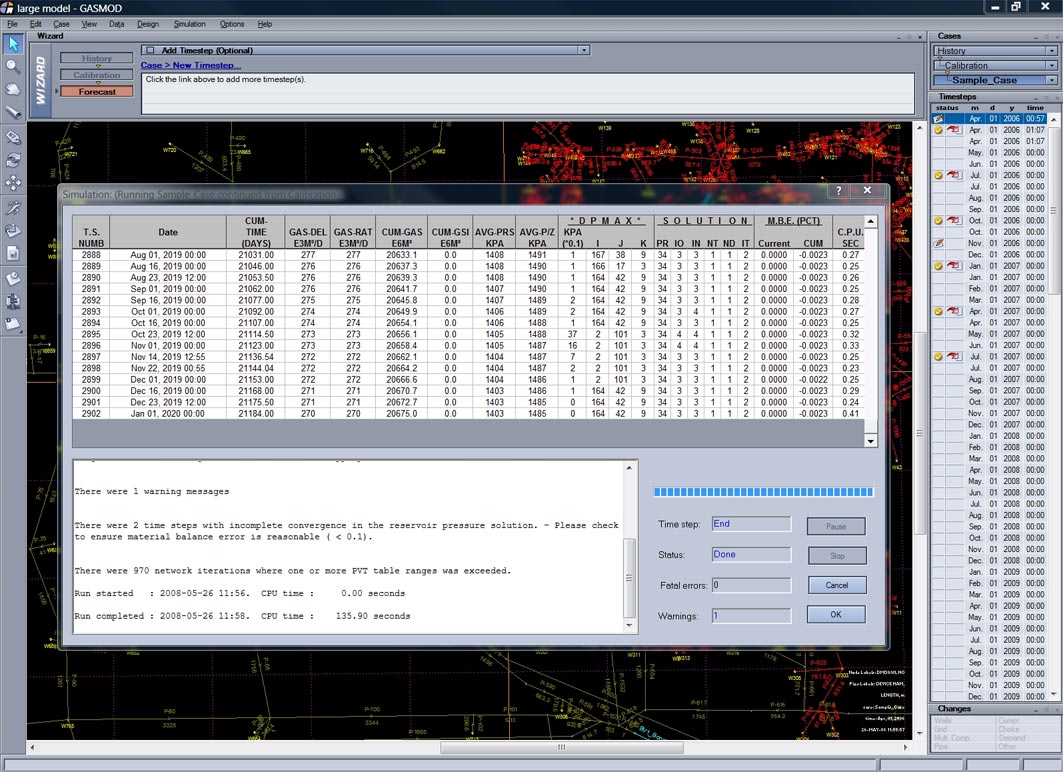Click the Simulation dialog help question mark
The width and height of the screenshot is (1063, 772).
[838, 190]
